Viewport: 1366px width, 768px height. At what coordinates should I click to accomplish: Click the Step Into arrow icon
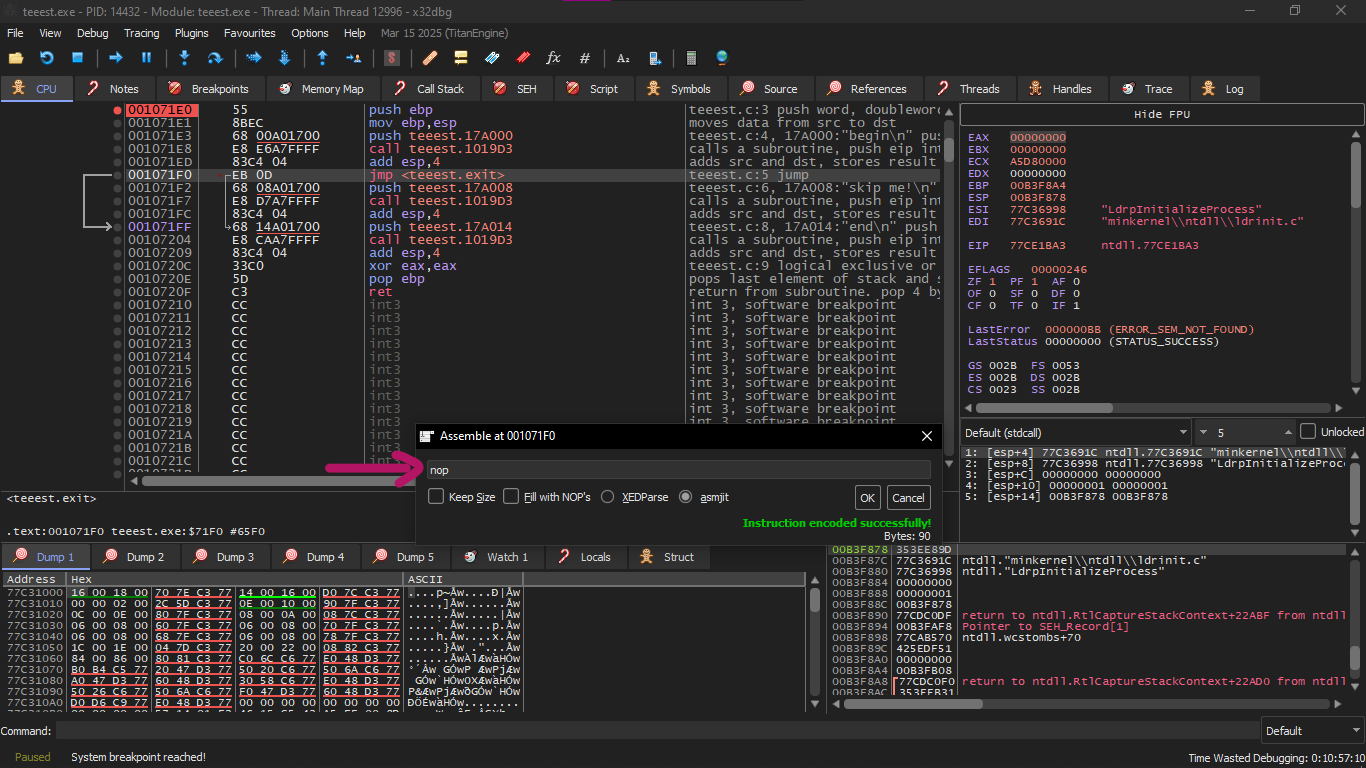(x=184, y=58)
